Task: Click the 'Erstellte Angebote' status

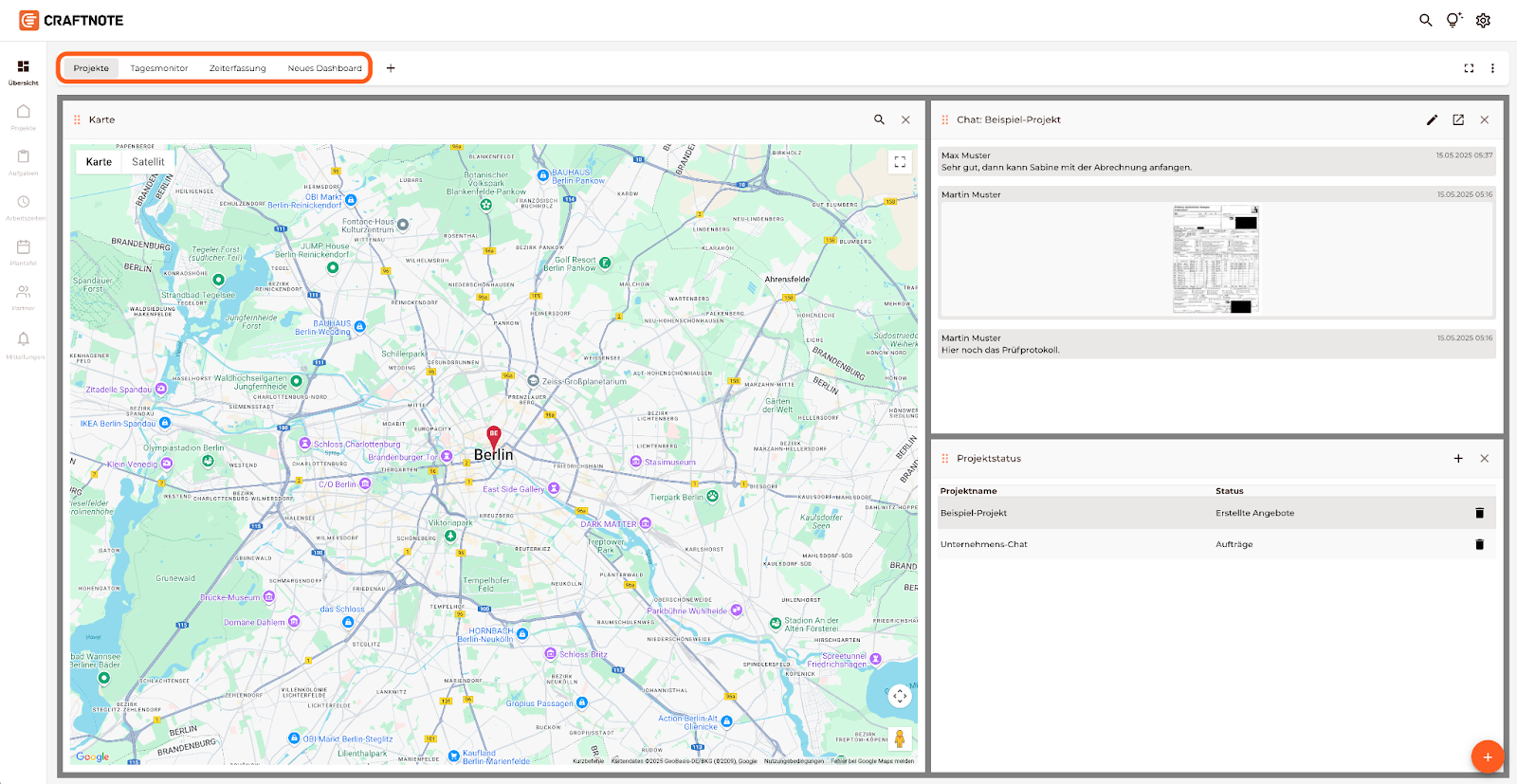Action: click(x=1254, y=513)
